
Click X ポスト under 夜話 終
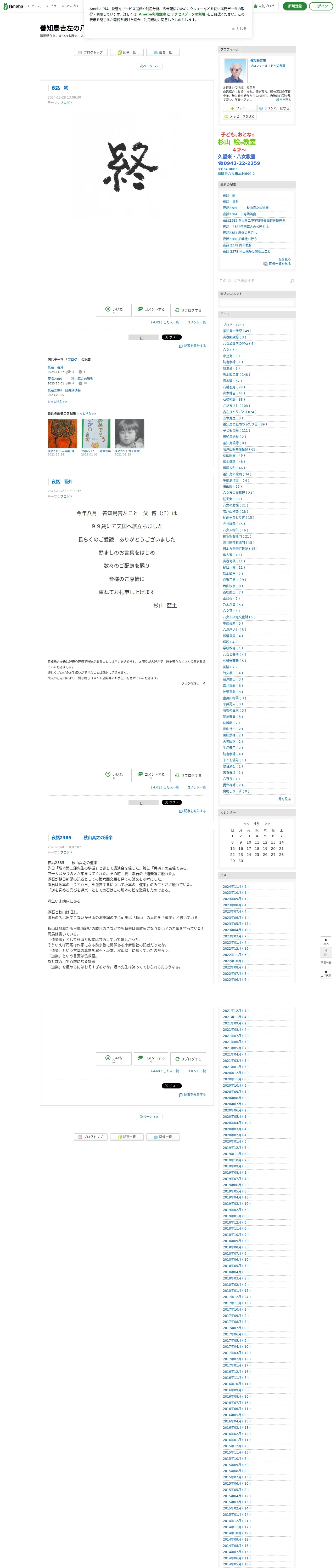171,337
